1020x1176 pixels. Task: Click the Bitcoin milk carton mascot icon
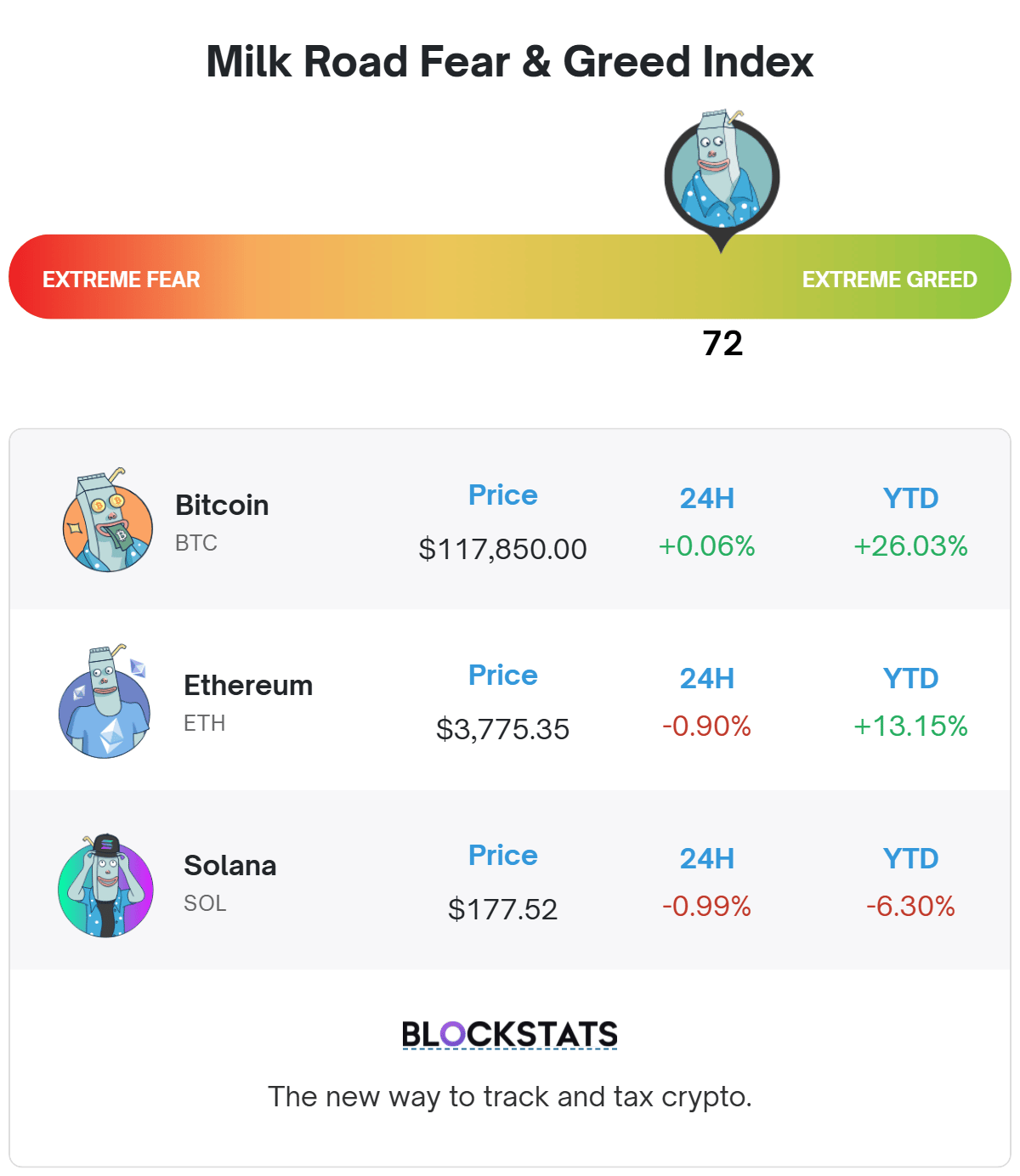pos(108,520)
